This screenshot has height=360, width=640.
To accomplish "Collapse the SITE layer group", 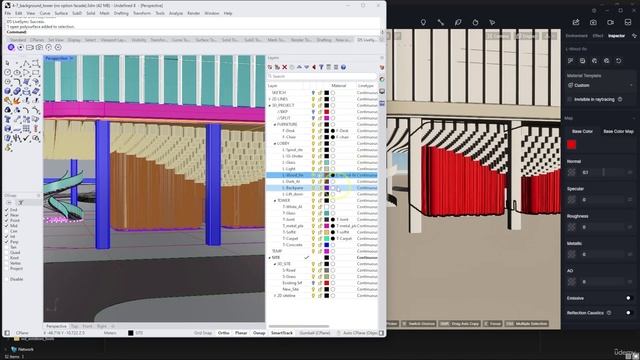I will click(x=269, y=258).
